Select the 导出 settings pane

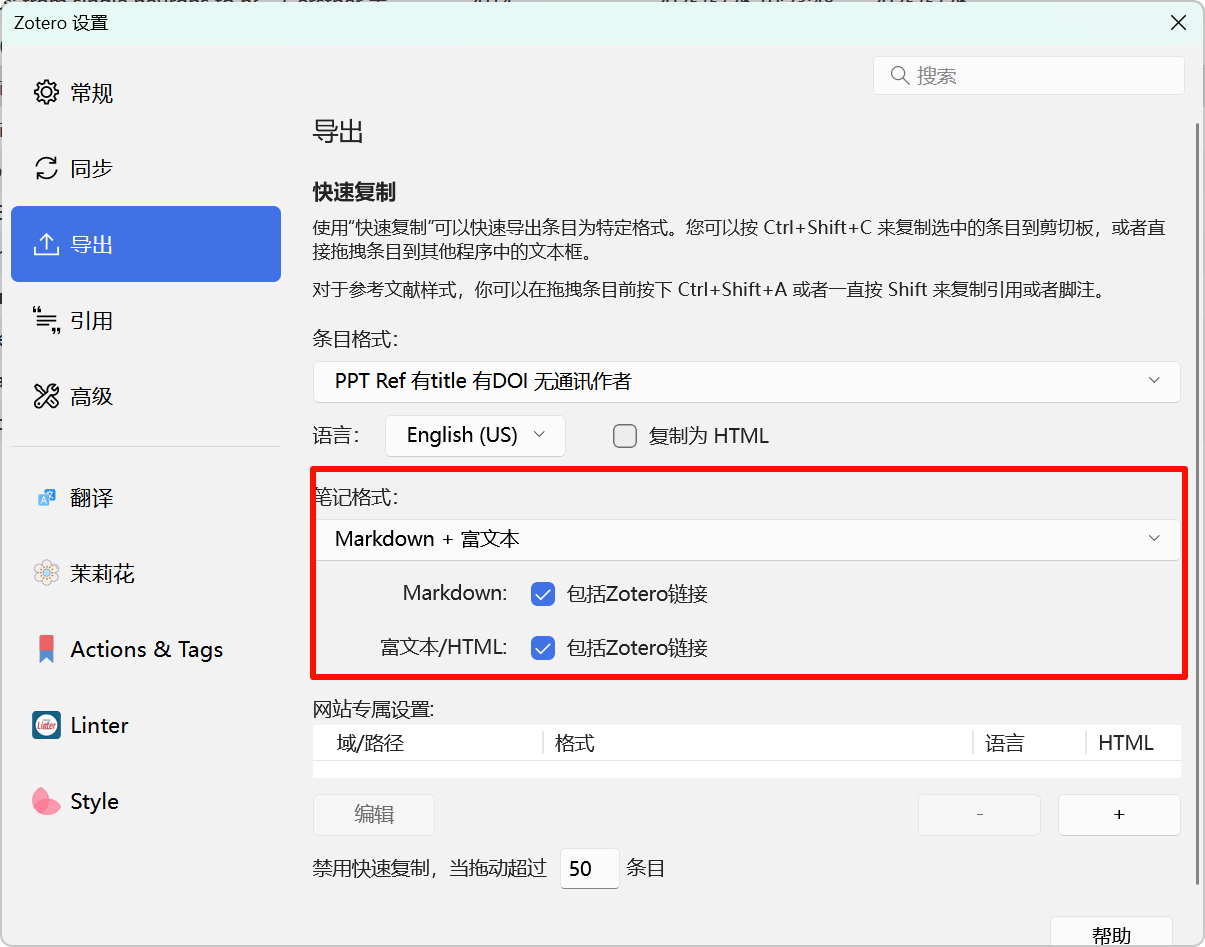[x=146, y=244]
